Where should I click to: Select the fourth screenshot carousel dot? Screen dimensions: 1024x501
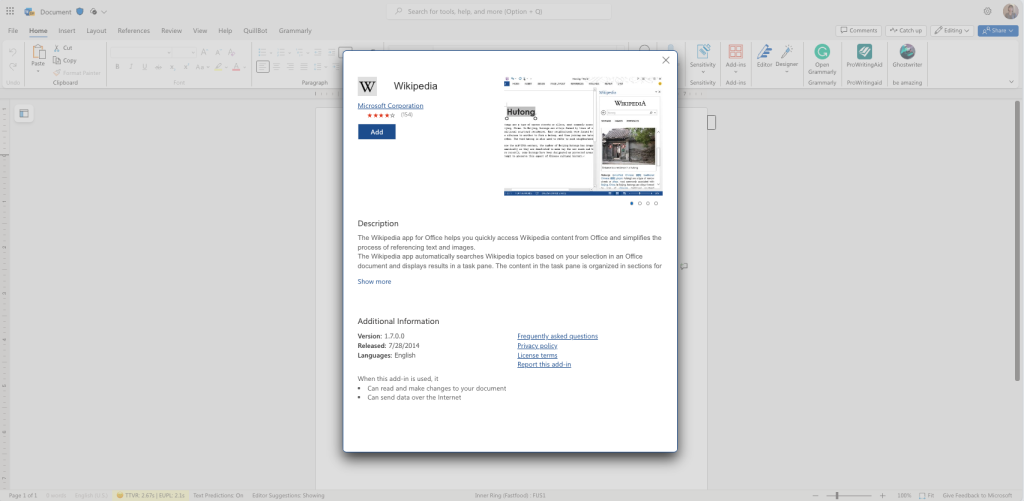pos(656,203)
